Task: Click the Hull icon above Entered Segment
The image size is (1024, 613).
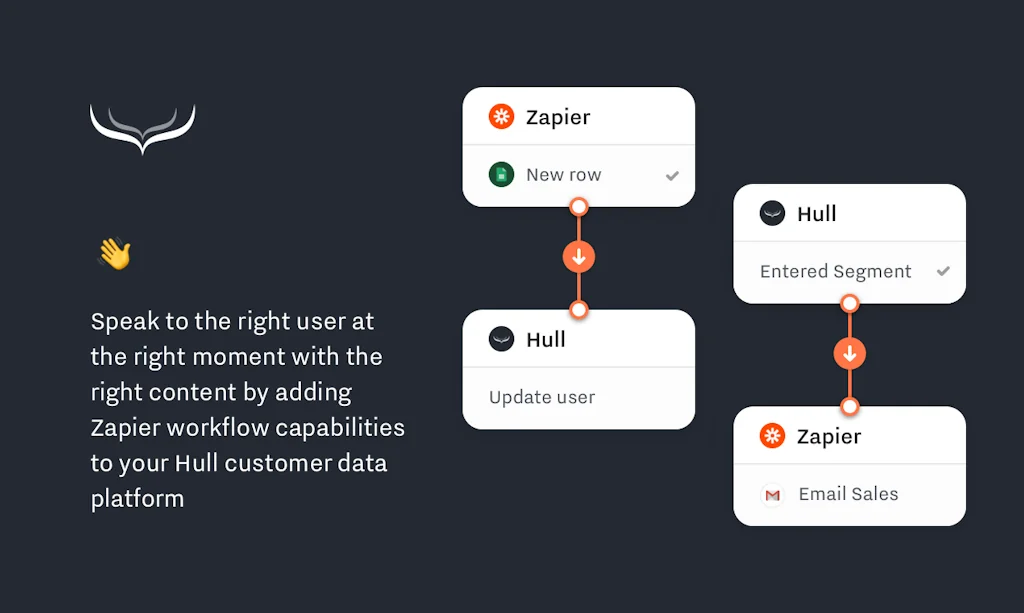Action: [x=772, y=213]
